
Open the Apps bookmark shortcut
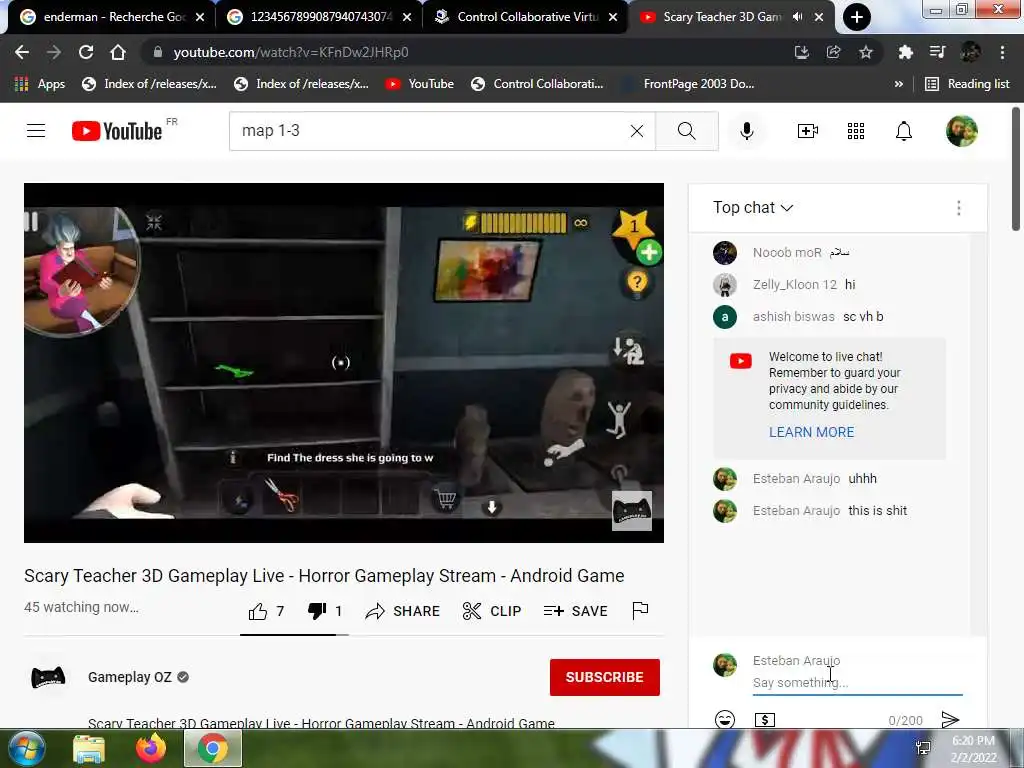pyautogui.click(x=39, y=84)
